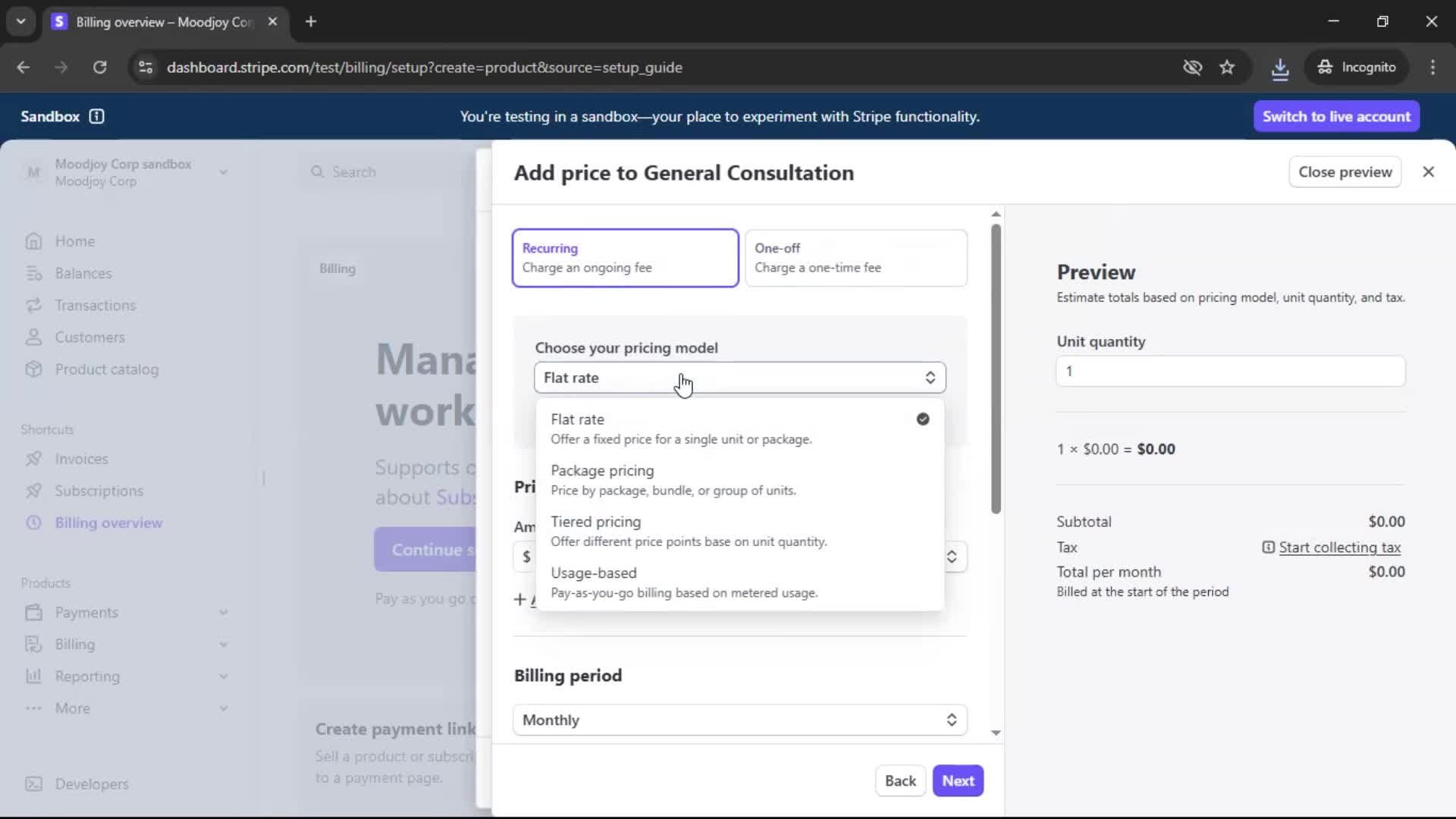
Task: Click the Product catalog icon in sidebar
Action: 33,369
